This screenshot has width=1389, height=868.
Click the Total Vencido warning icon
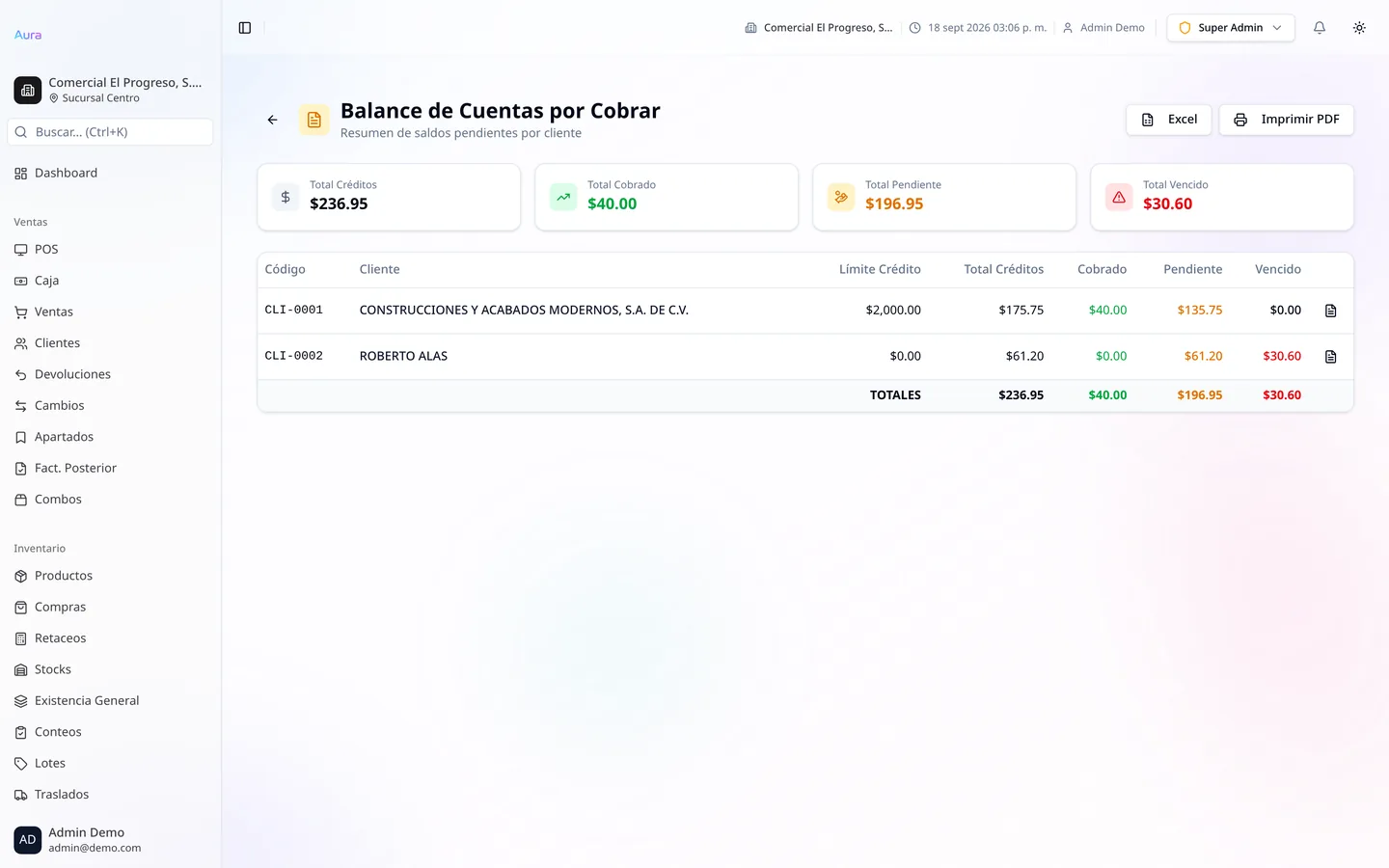[1119, 197]
